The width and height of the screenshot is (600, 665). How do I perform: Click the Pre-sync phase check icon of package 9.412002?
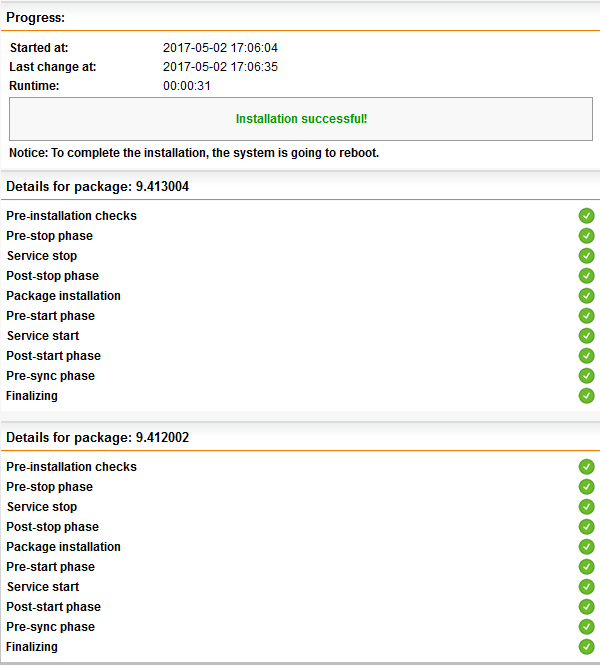click(x=586, y=626)
